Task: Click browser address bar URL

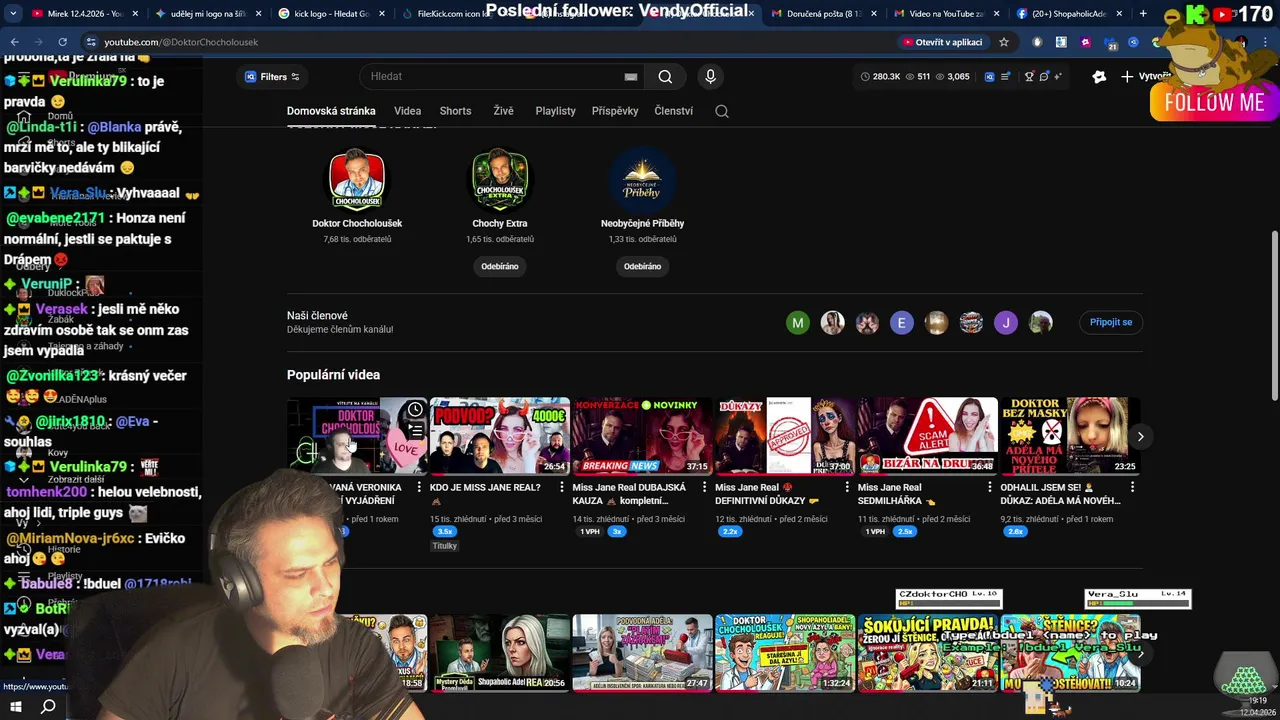Action: click(x=181, y=42)
